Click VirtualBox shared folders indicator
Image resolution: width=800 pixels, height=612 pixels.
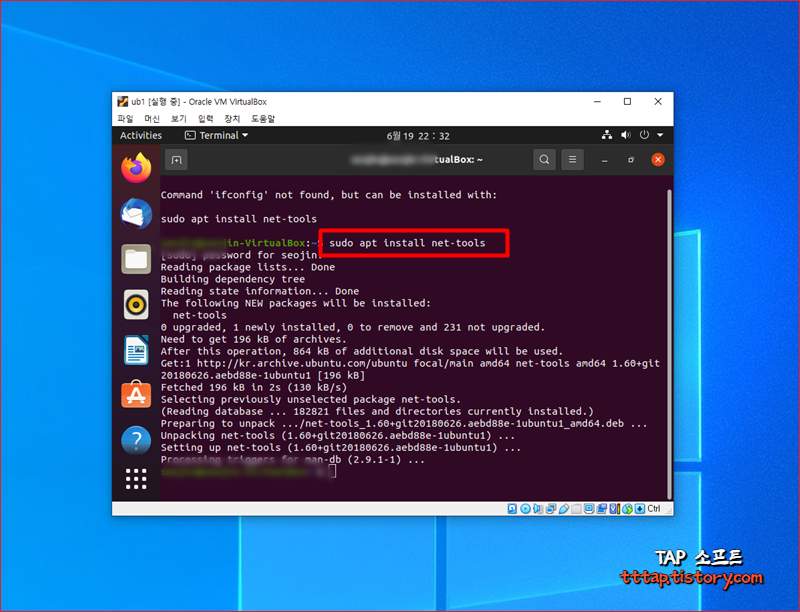tap(577, 508)
